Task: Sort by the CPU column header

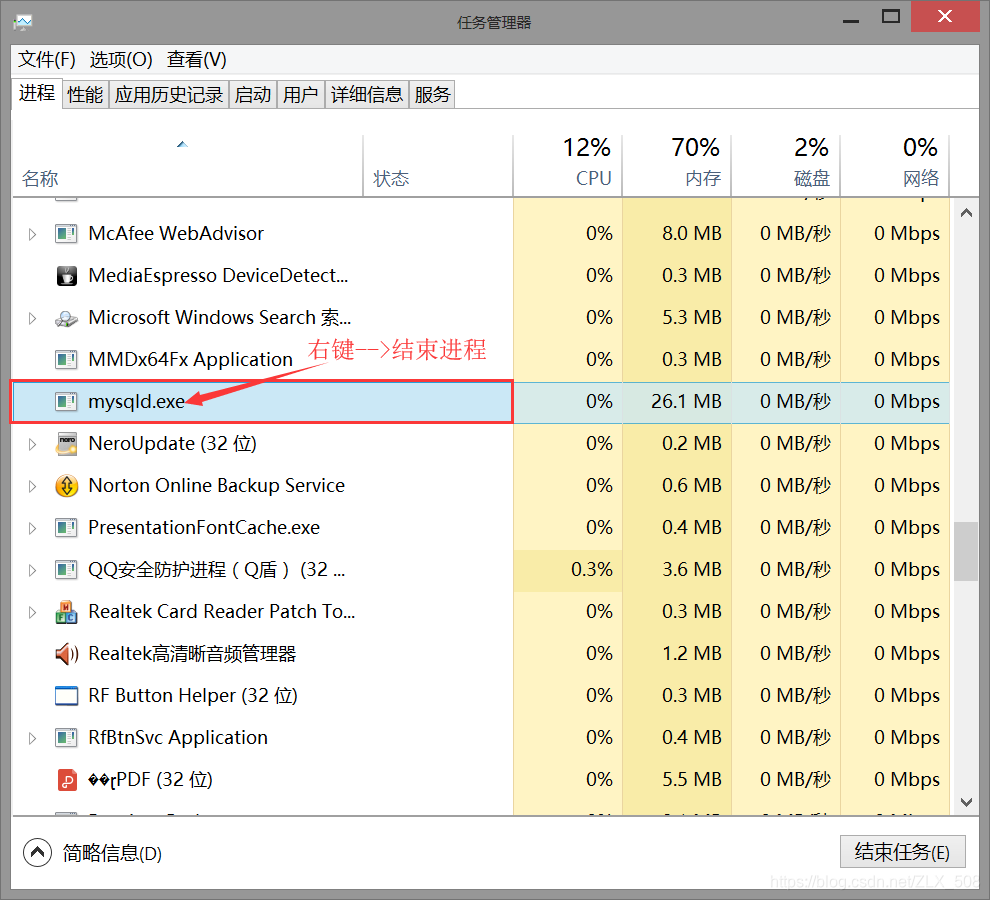Action: (x=568, y=165)
